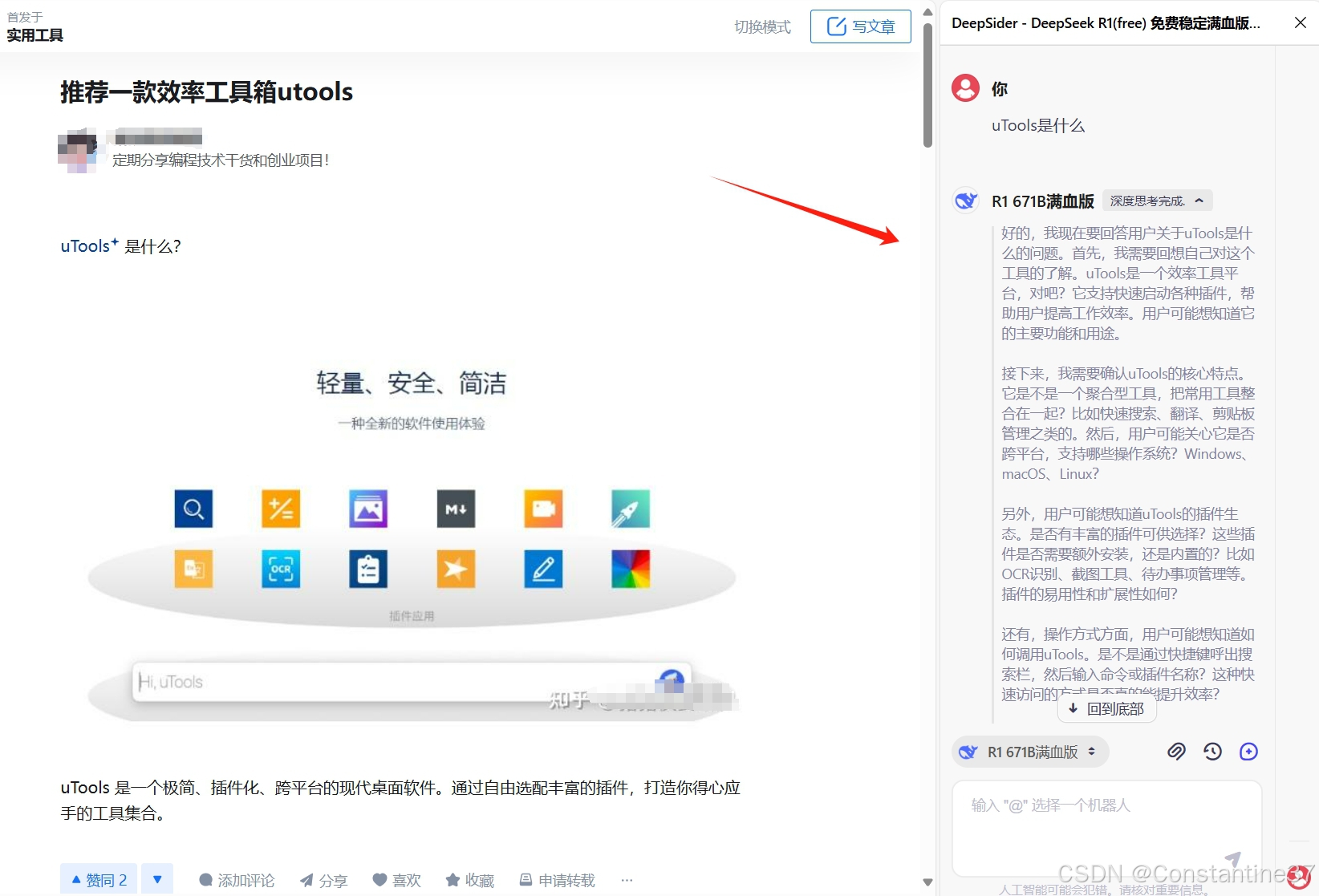Click the blue pencil edit plugin icon
The image size is (1319, 896).
(x=543, y=569)
